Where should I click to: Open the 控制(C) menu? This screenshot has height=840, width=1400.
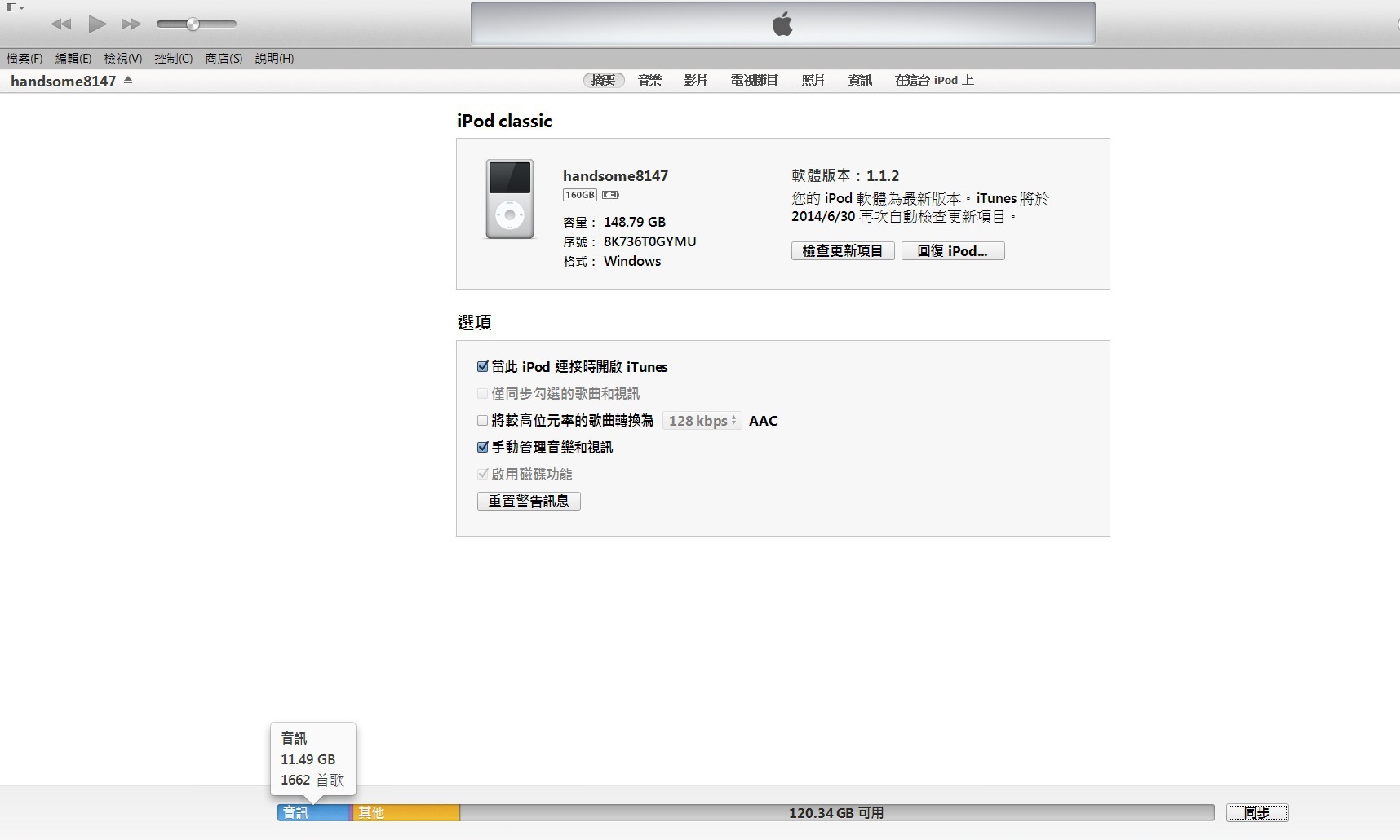174,59
